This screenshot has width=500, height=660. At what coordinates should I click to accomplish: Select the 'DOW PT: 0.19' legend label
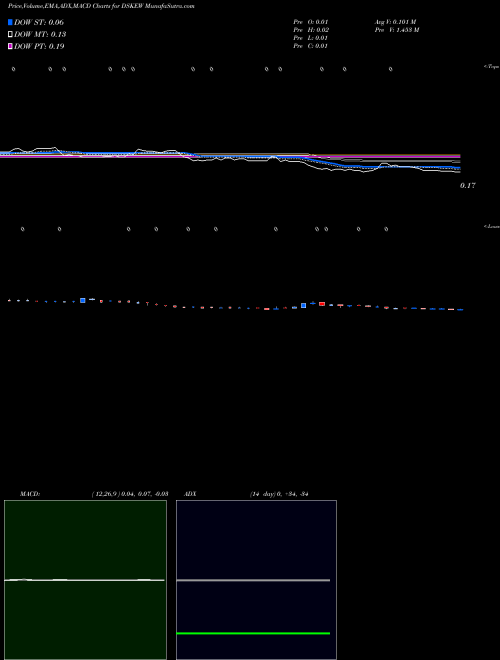tap(39, 46)
